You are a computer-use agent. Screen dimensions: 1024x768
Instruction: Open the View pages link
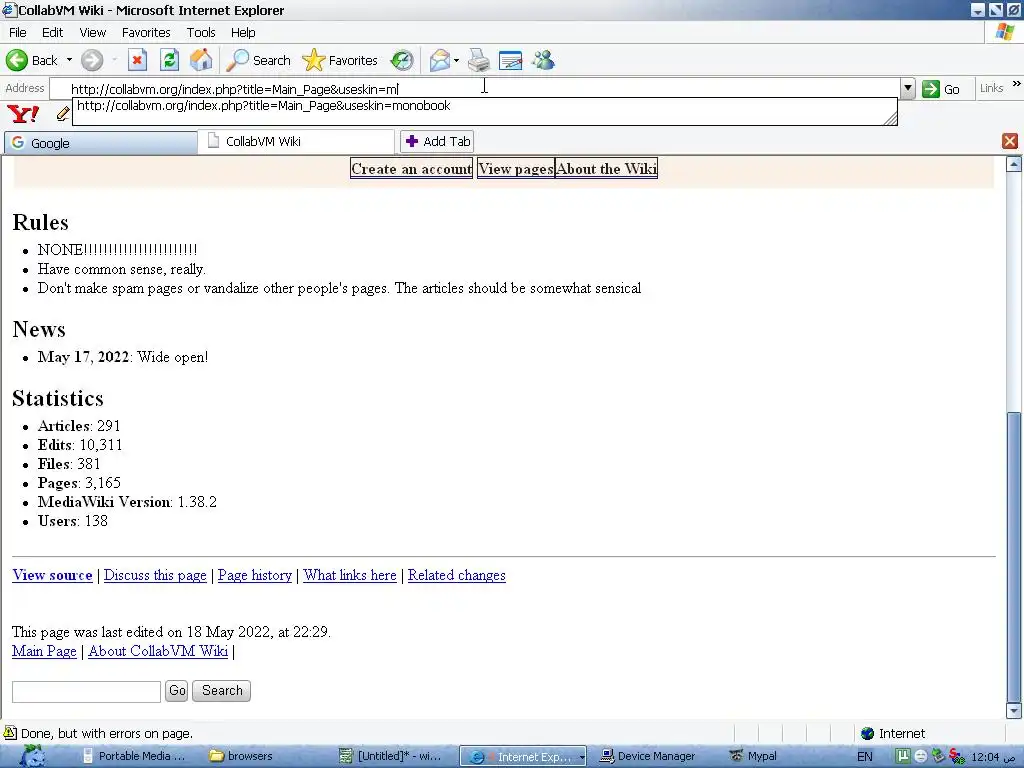(516, 168)
